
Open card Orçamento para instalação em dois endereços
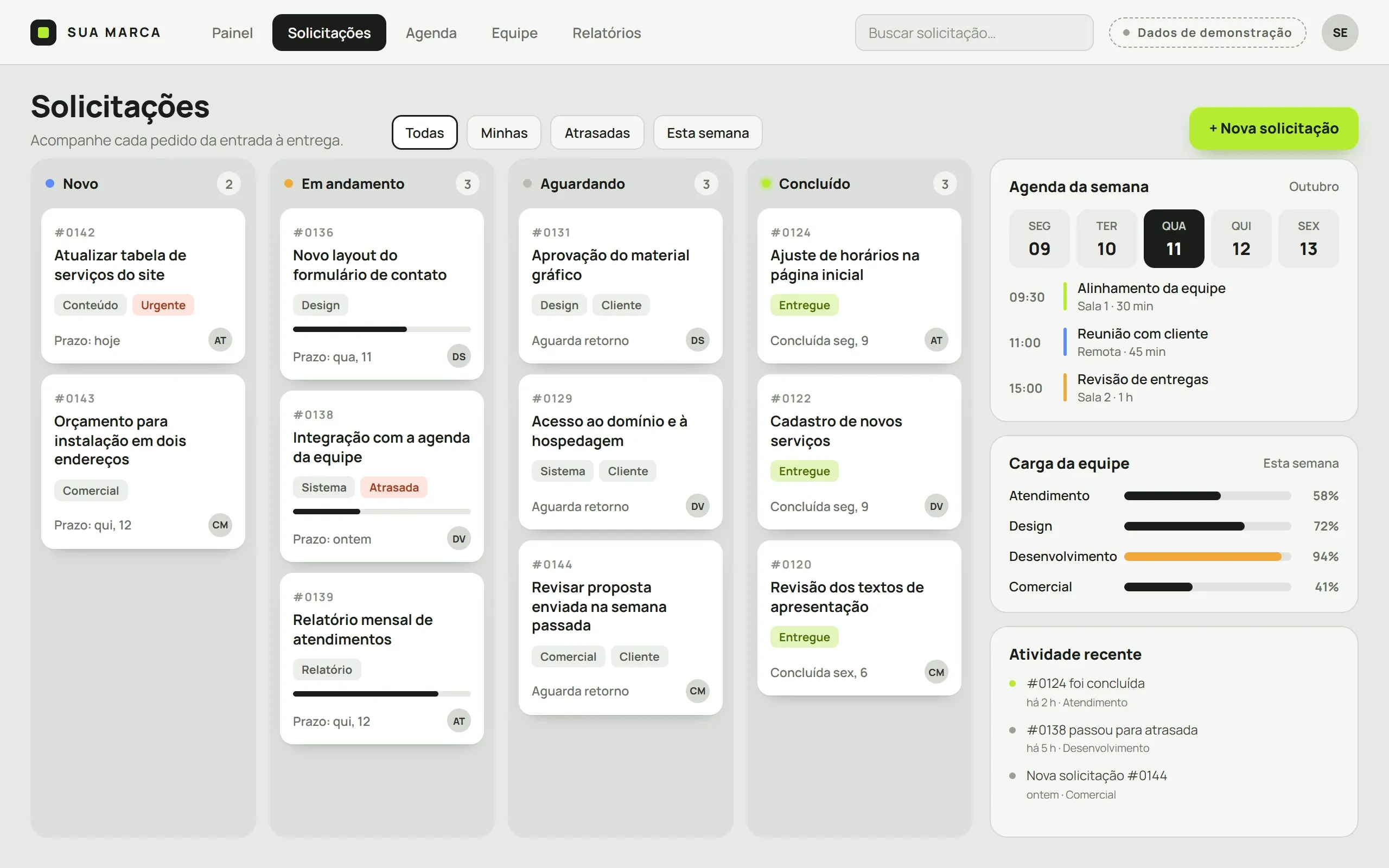tap(143, 462)
